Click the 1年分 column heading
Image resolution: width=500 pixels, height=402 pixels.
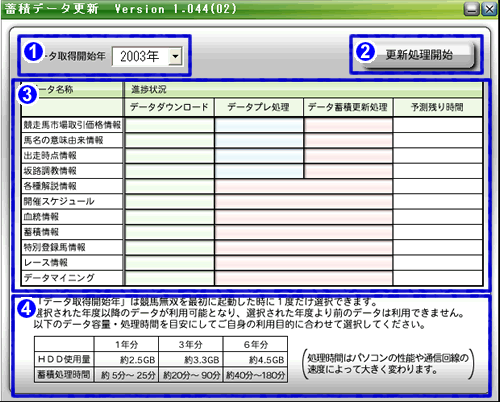(126, 344)
